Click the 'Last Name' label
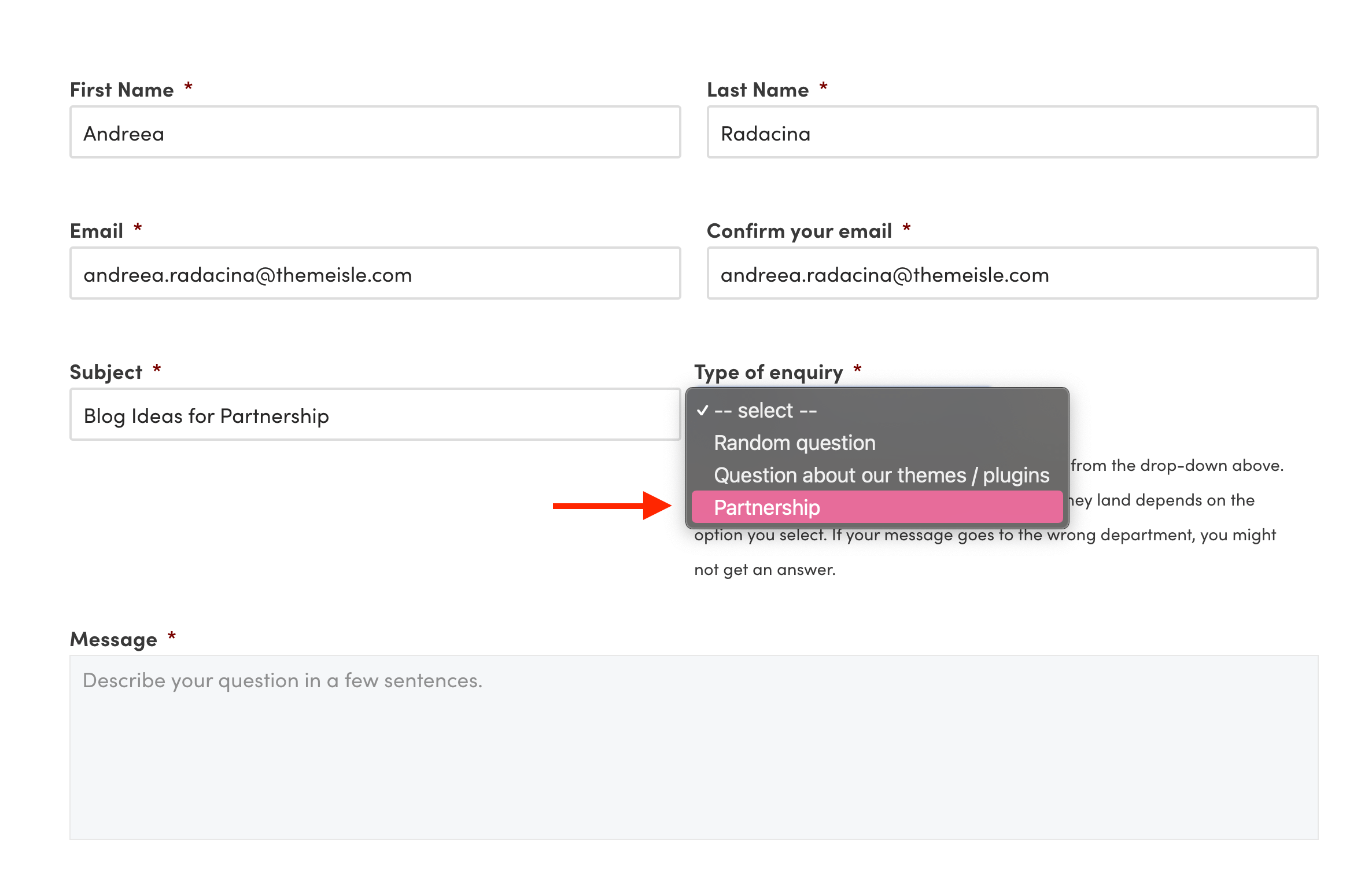This screenshot has height=870, width=1372. pyautogui.click(x=757, y=90)
